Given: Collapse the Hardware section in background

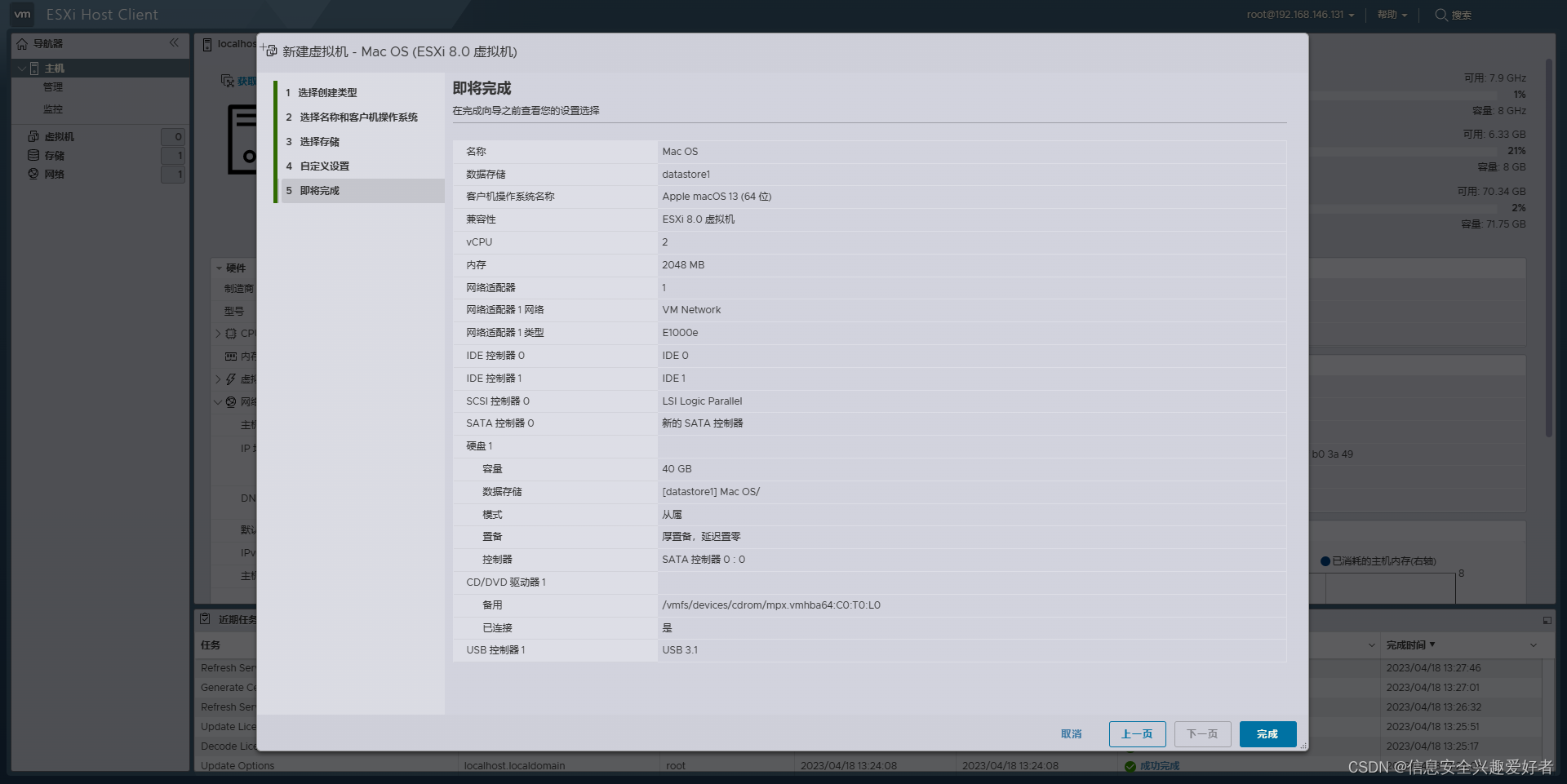Looking at the screenshot, I should coord(220,268).
